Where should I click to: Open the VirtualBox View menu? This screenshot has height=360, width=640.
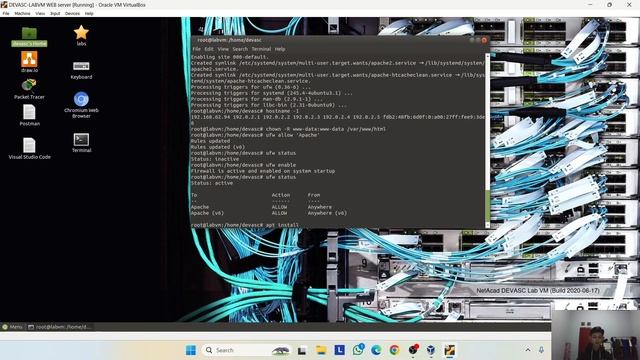40,13
